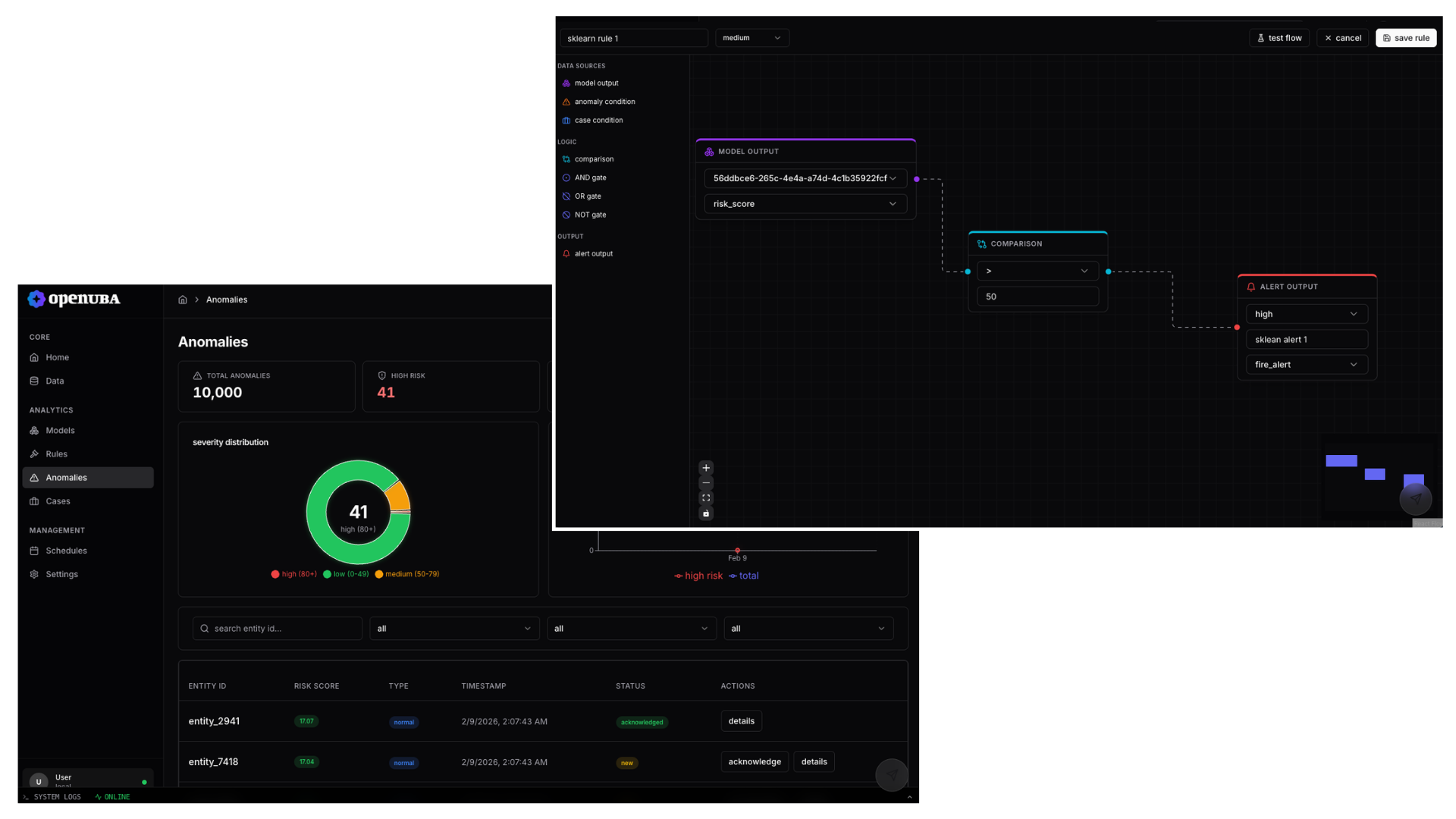Expand the risk_score field dropdown

click(805, 204)
